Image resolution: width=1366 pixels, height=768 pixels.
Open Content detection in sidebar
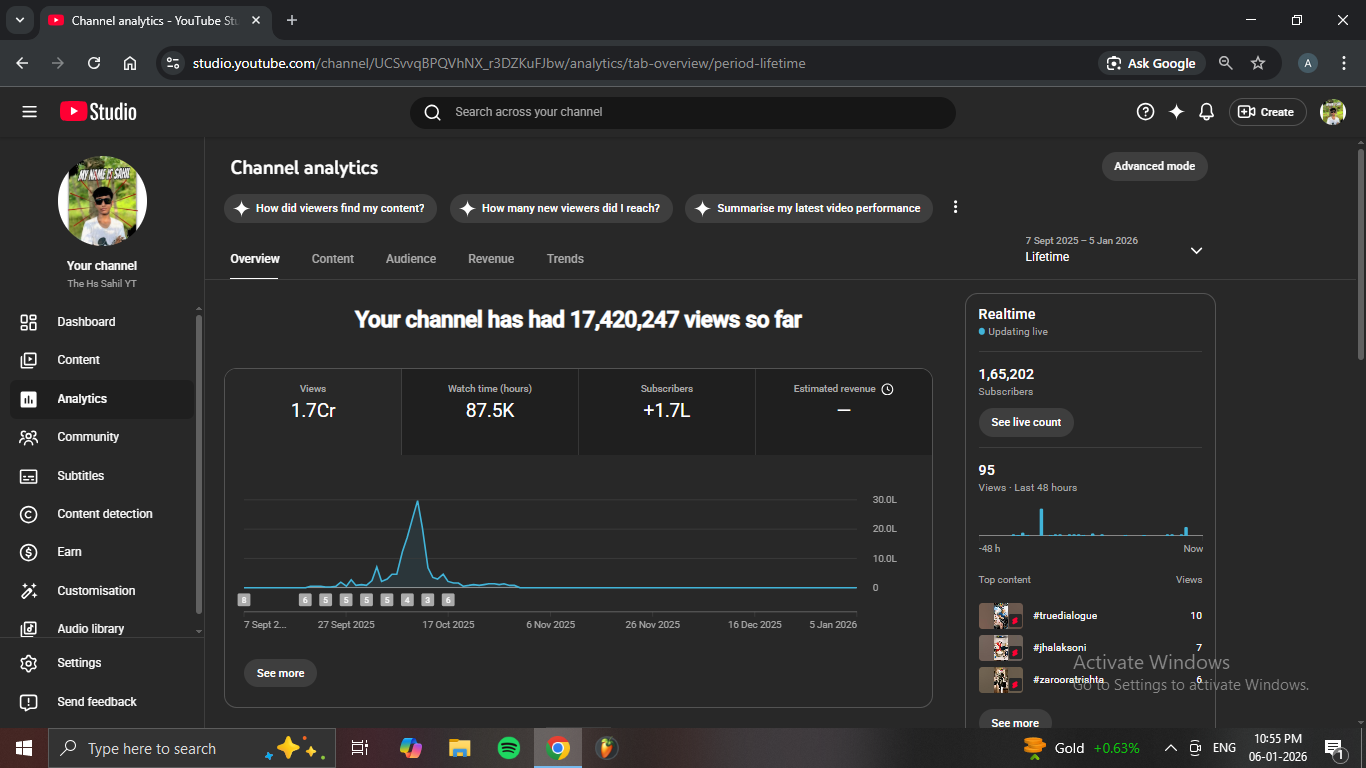point(104,514)
